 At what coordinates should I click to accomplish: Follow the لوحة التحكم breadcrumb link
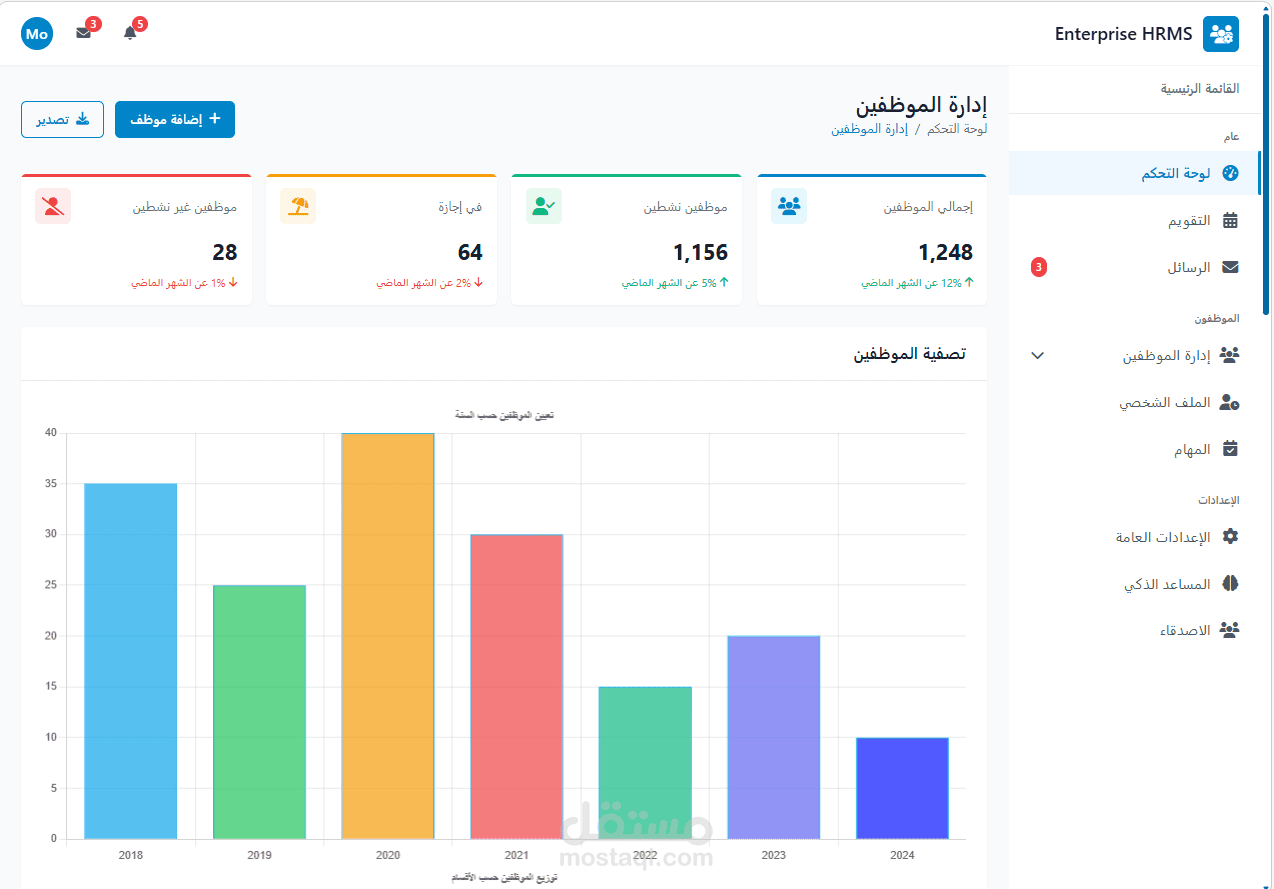pyautogui.click(x=957, y=129)
